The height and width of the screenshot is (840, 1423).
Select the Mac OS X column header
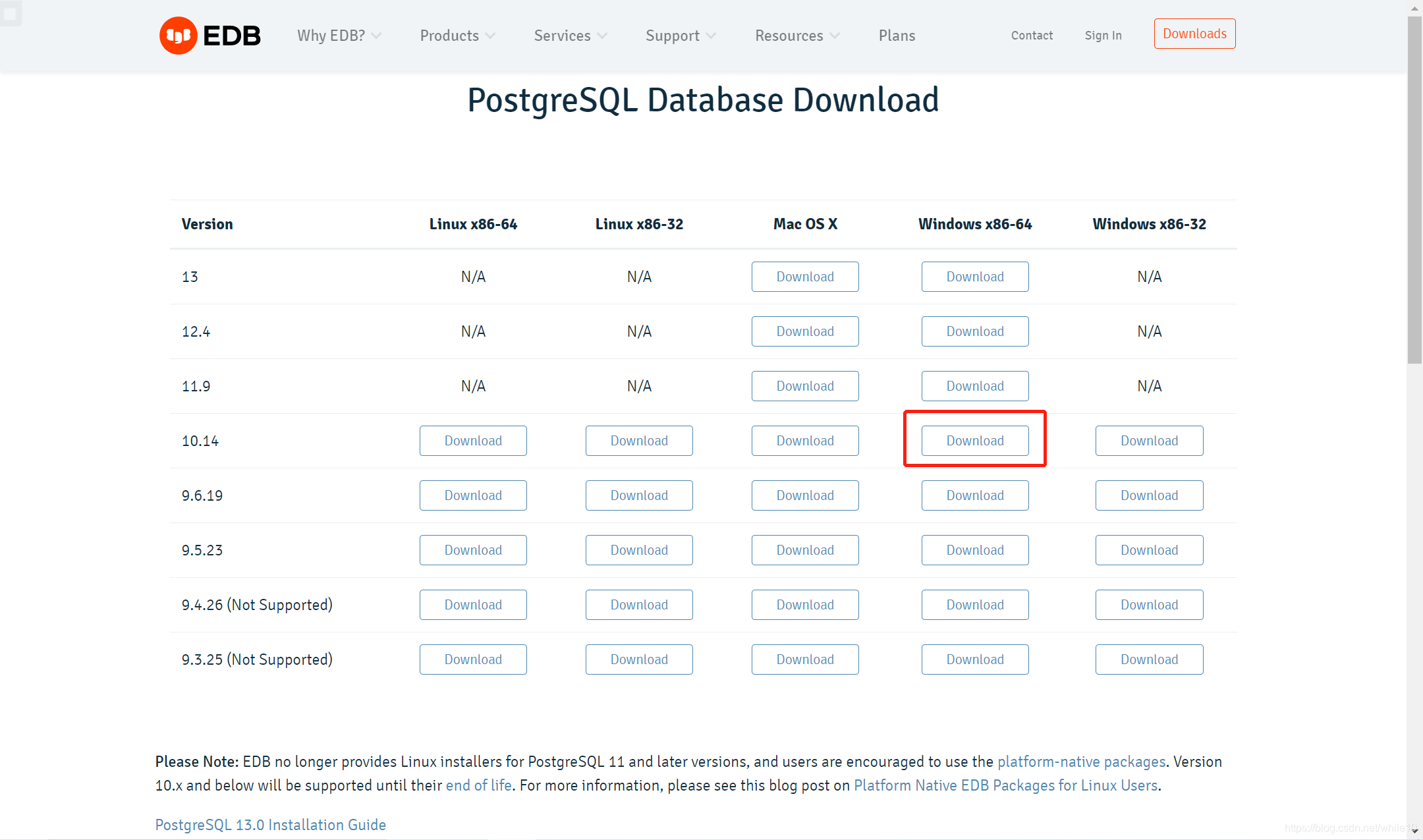pyautogui.click(x=805, y=224)
